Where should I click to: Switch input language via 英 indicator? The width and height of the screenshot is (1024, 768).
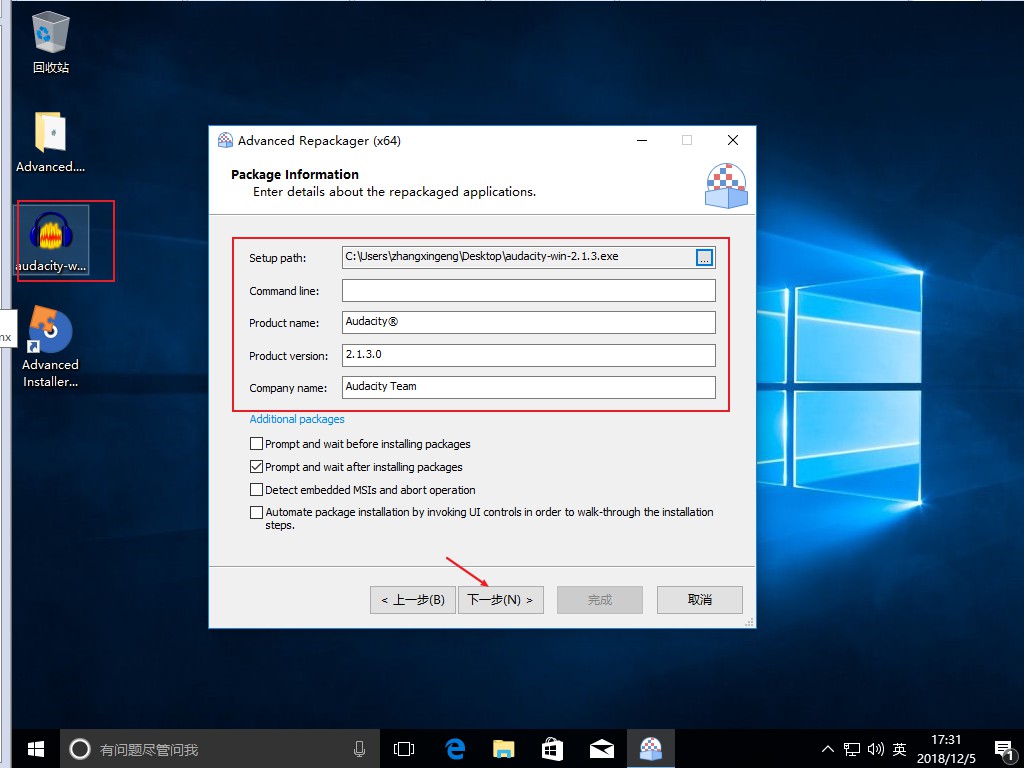pyautogui.click(x=900, y=749)
